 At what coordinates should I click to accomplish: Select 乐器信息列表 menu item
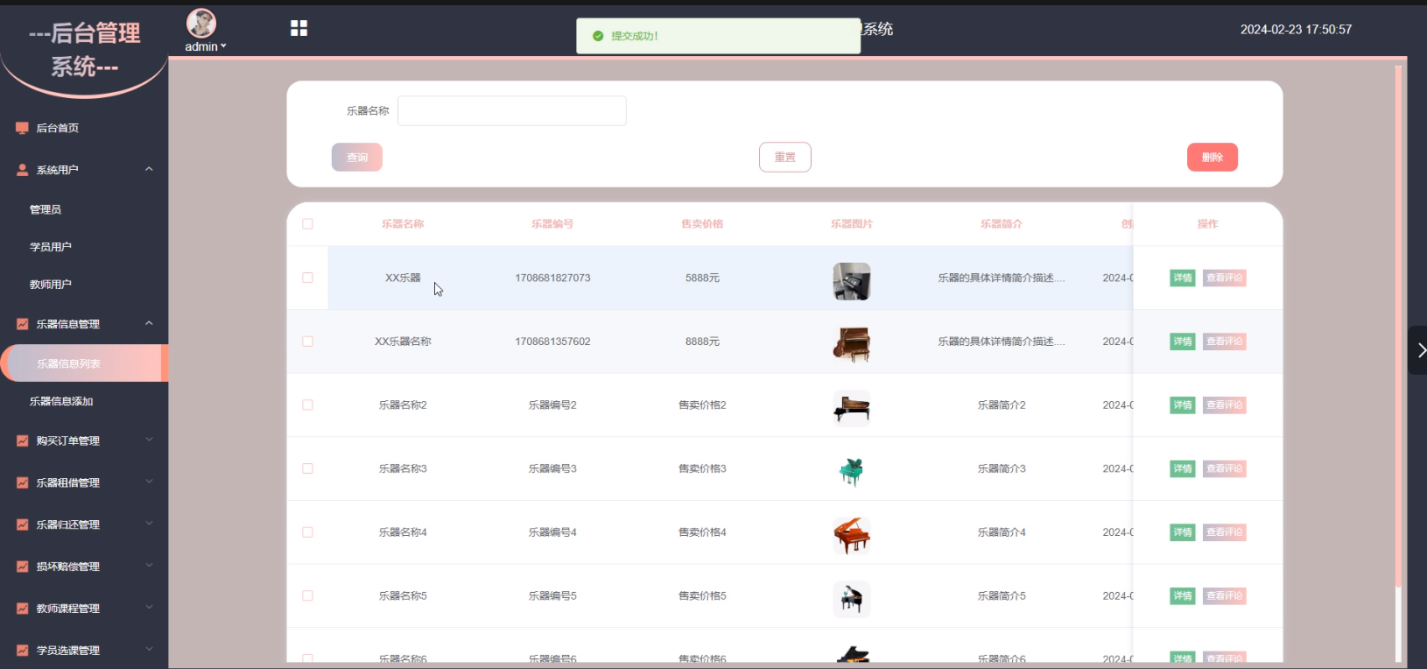pos(84,364)
